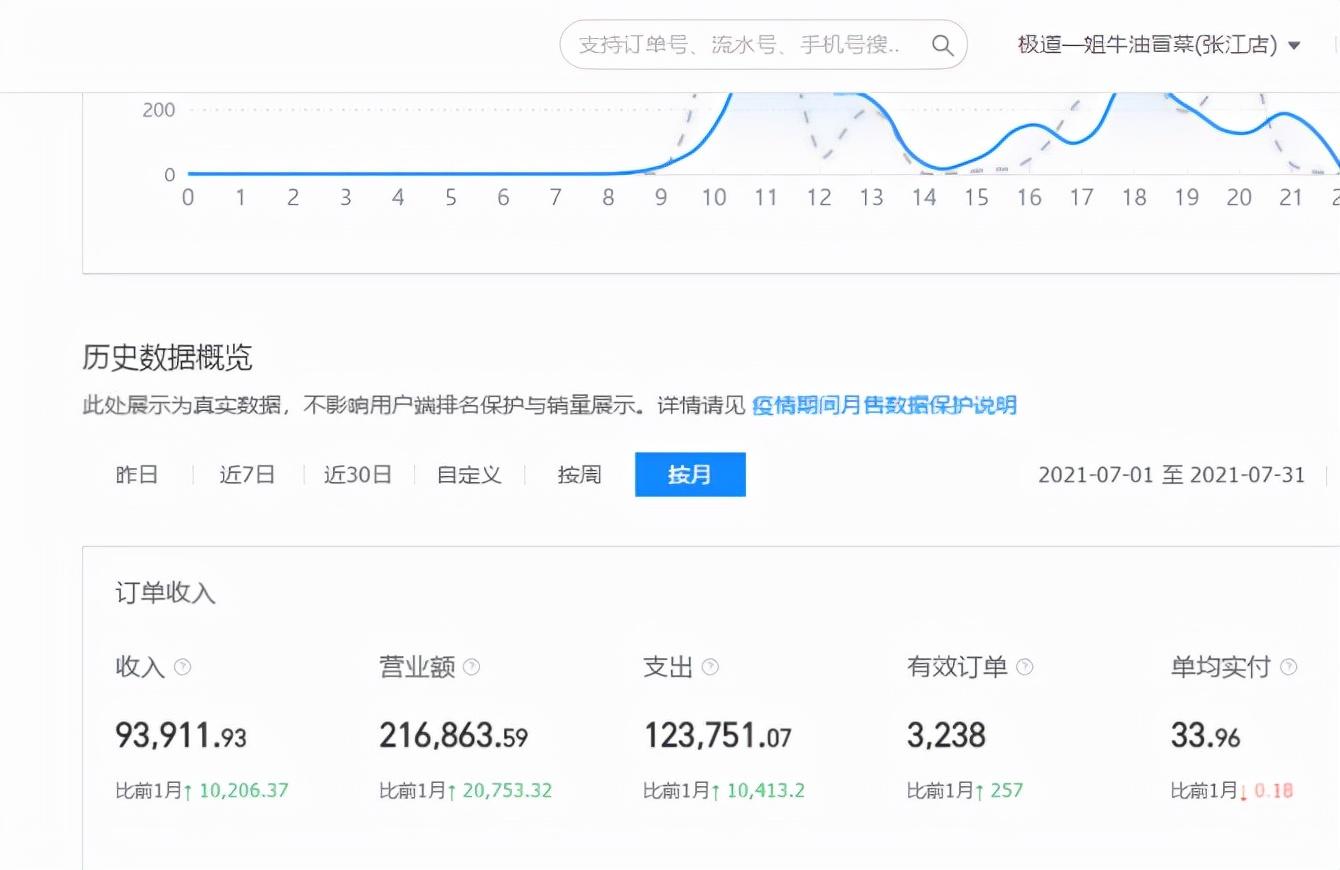Image resolution: width=1340 pixels, height=870 pixels.
Task: Switch to the 近30日 tab
Action: pyautogui.click(x=358, y=474)
